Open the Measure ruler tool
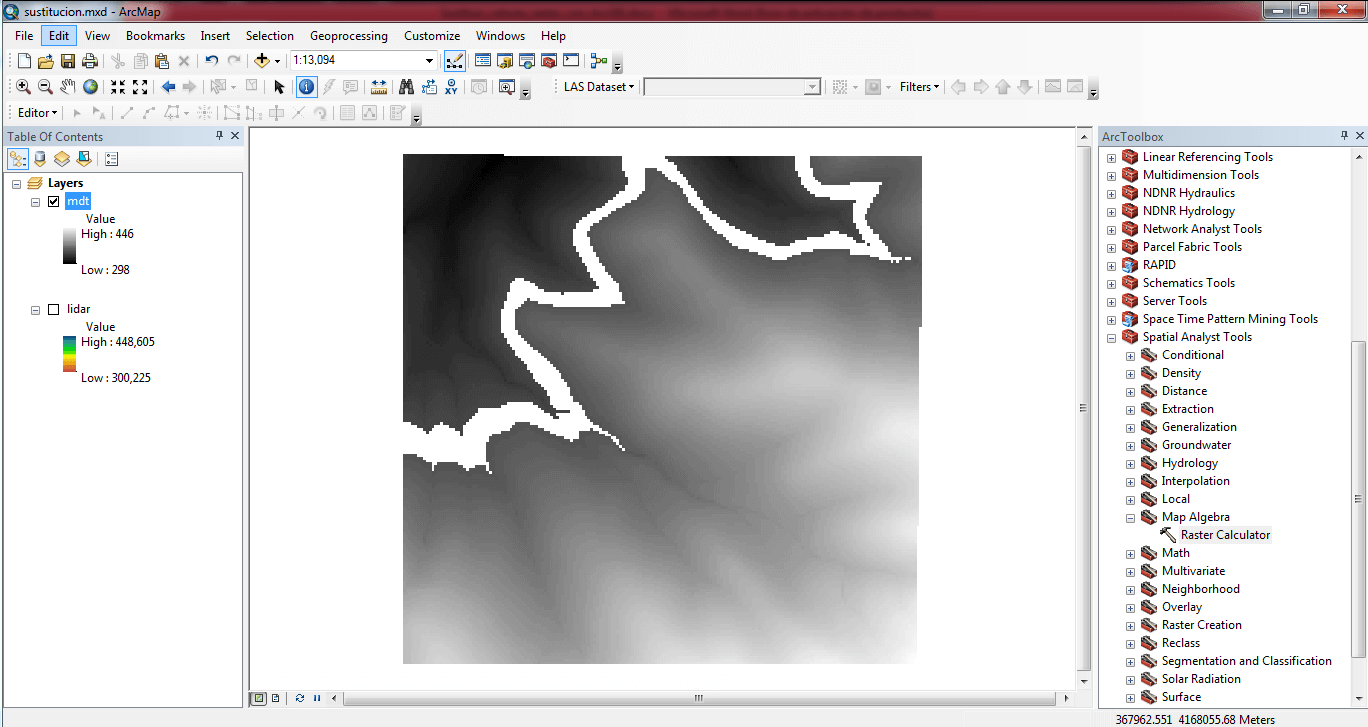 pos(379,87)
